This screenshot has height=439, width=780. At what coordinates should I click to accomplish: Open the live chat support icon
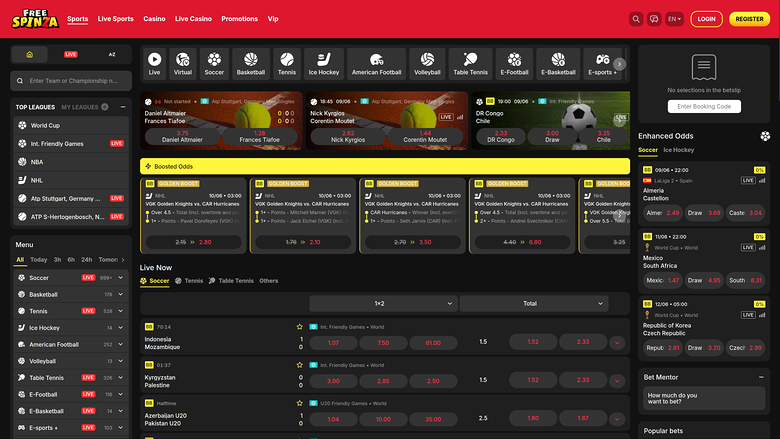coord(654,19)
